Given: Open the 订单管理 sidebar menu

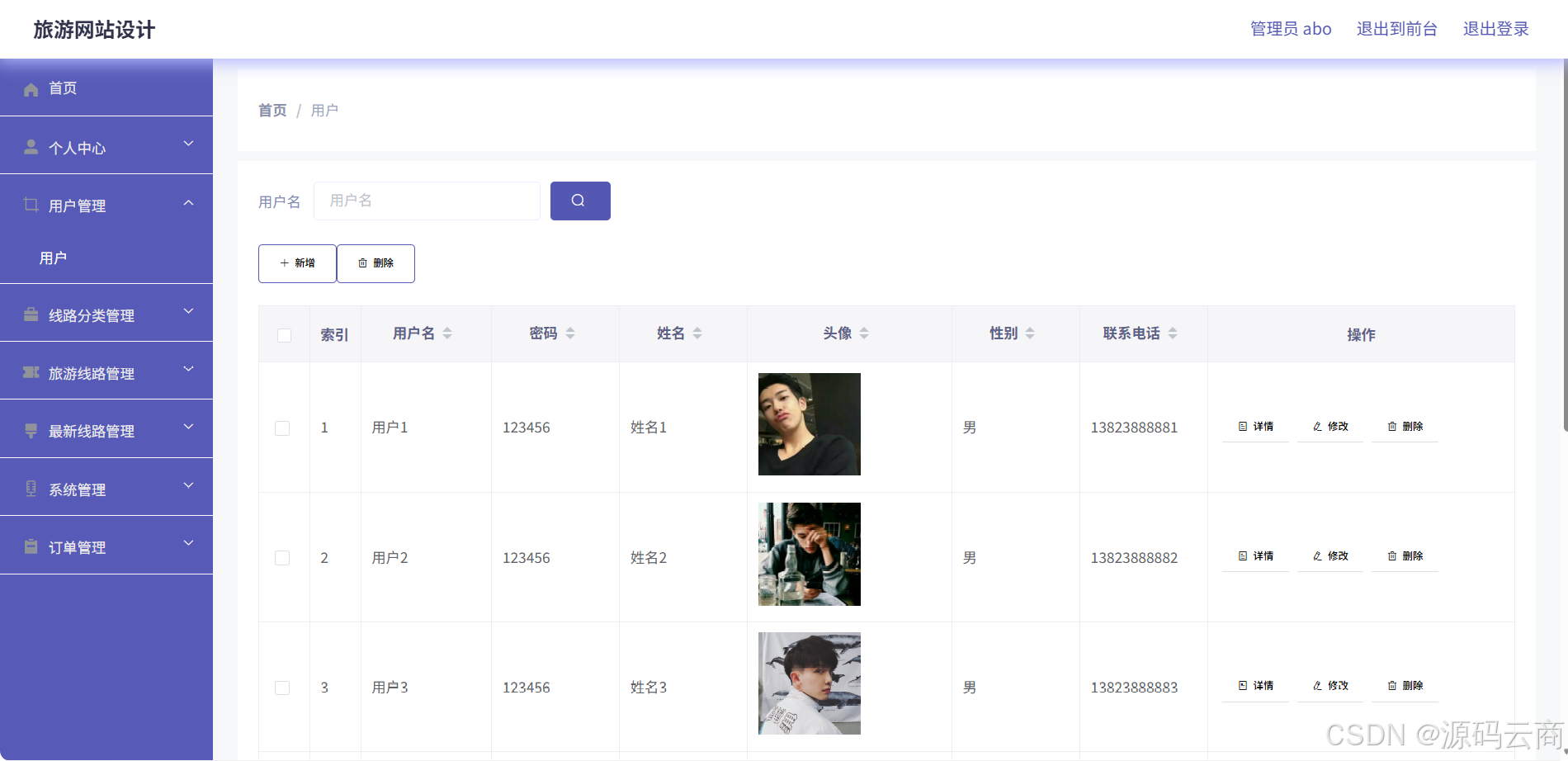Looking at the screenshot, I should pos(106,546).
